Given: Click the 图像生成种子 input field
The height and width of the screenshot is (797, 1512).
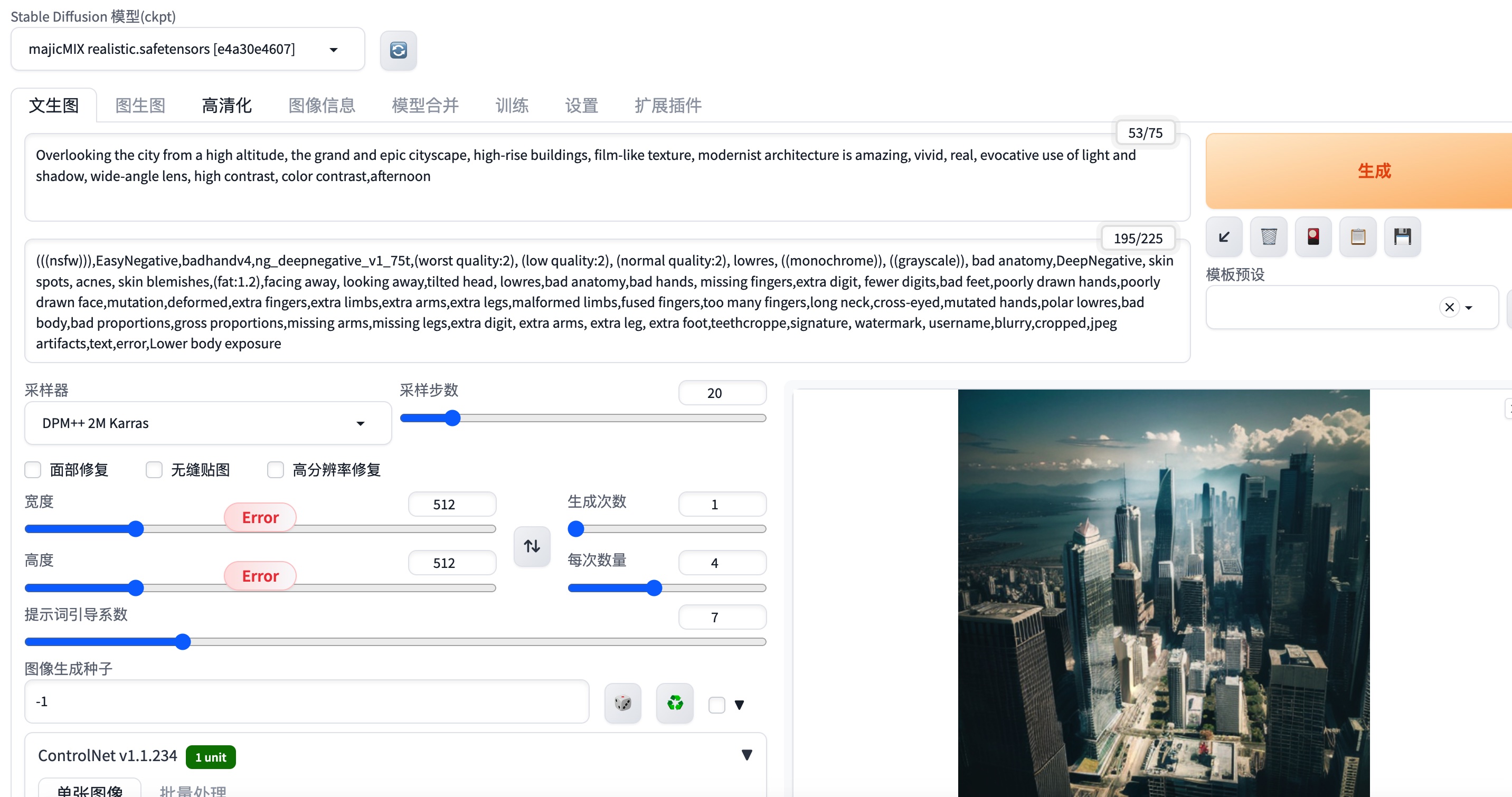Looking at the screenshot, I should coord(306,702).
